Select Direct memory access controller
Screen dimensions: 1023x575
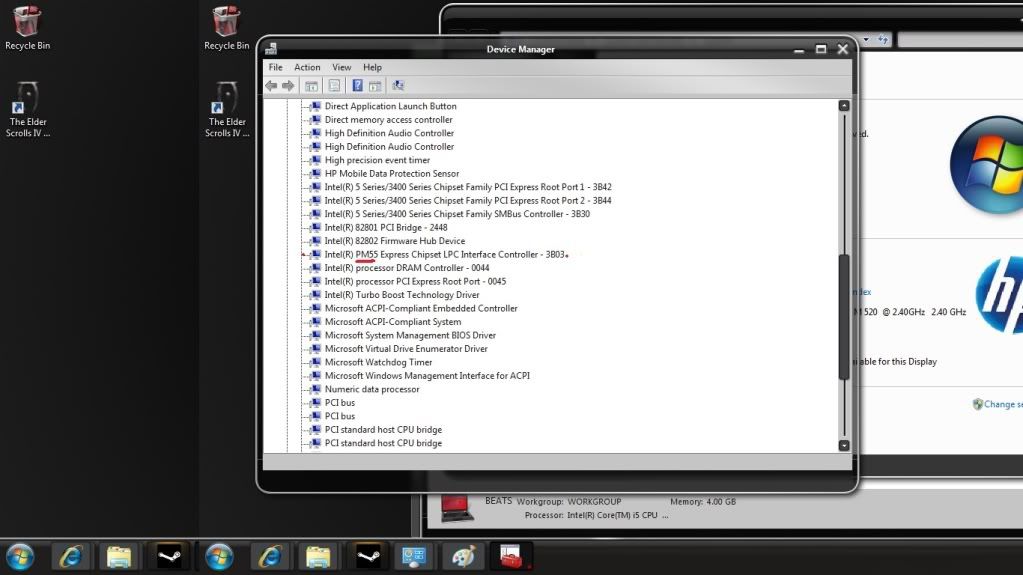tap(388, 119)
